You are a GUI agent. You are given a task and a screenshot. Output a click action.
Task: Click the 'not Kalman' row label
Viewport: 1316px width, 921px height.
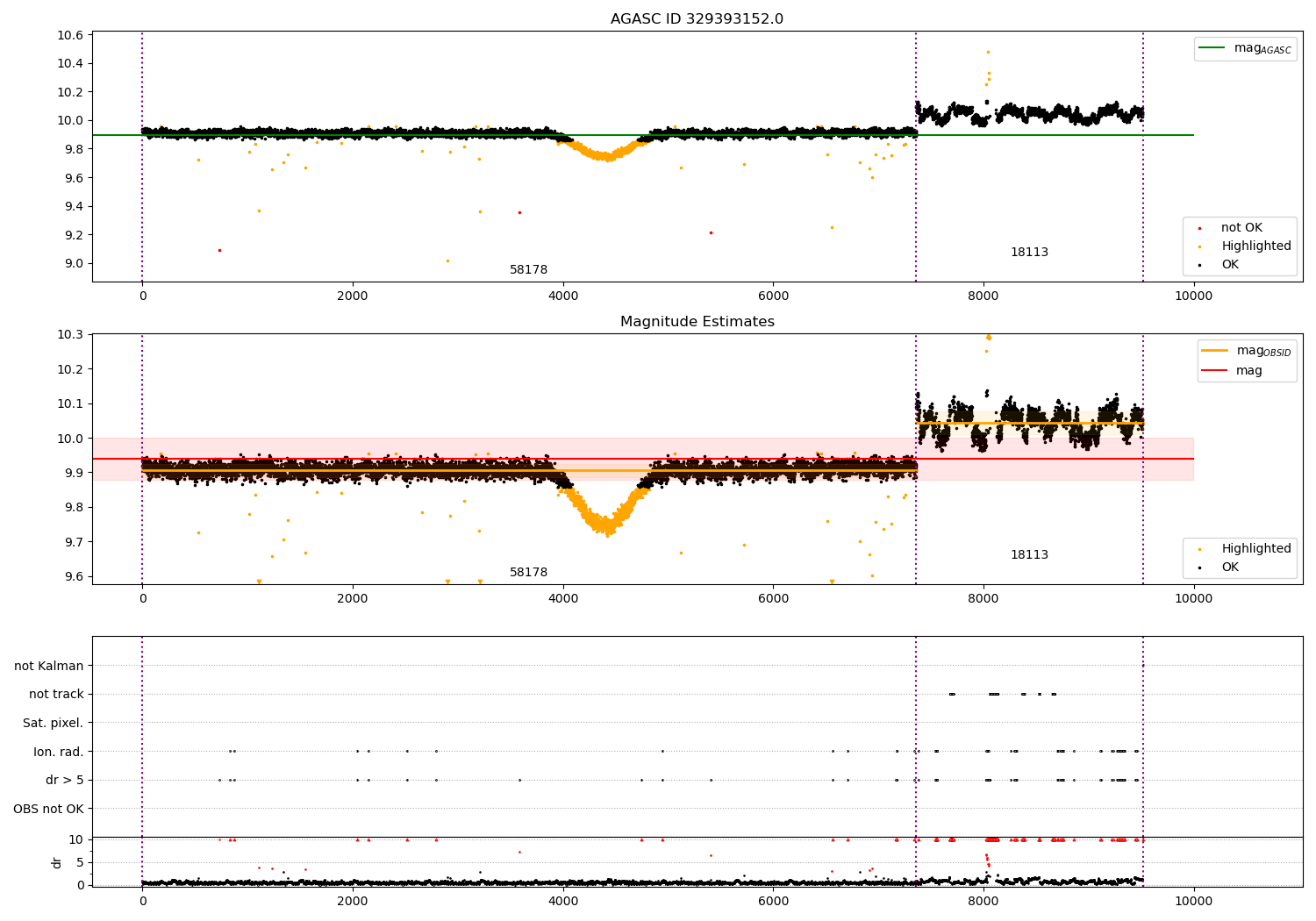click(49, 666)
